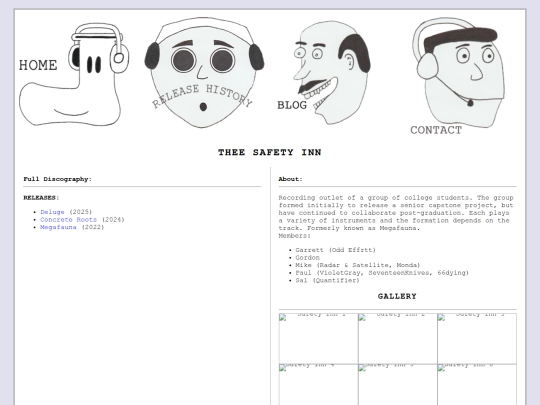Open the BLOG mustache face image
The width and height of the screenshot is (540, 405).
coord(324,73)
